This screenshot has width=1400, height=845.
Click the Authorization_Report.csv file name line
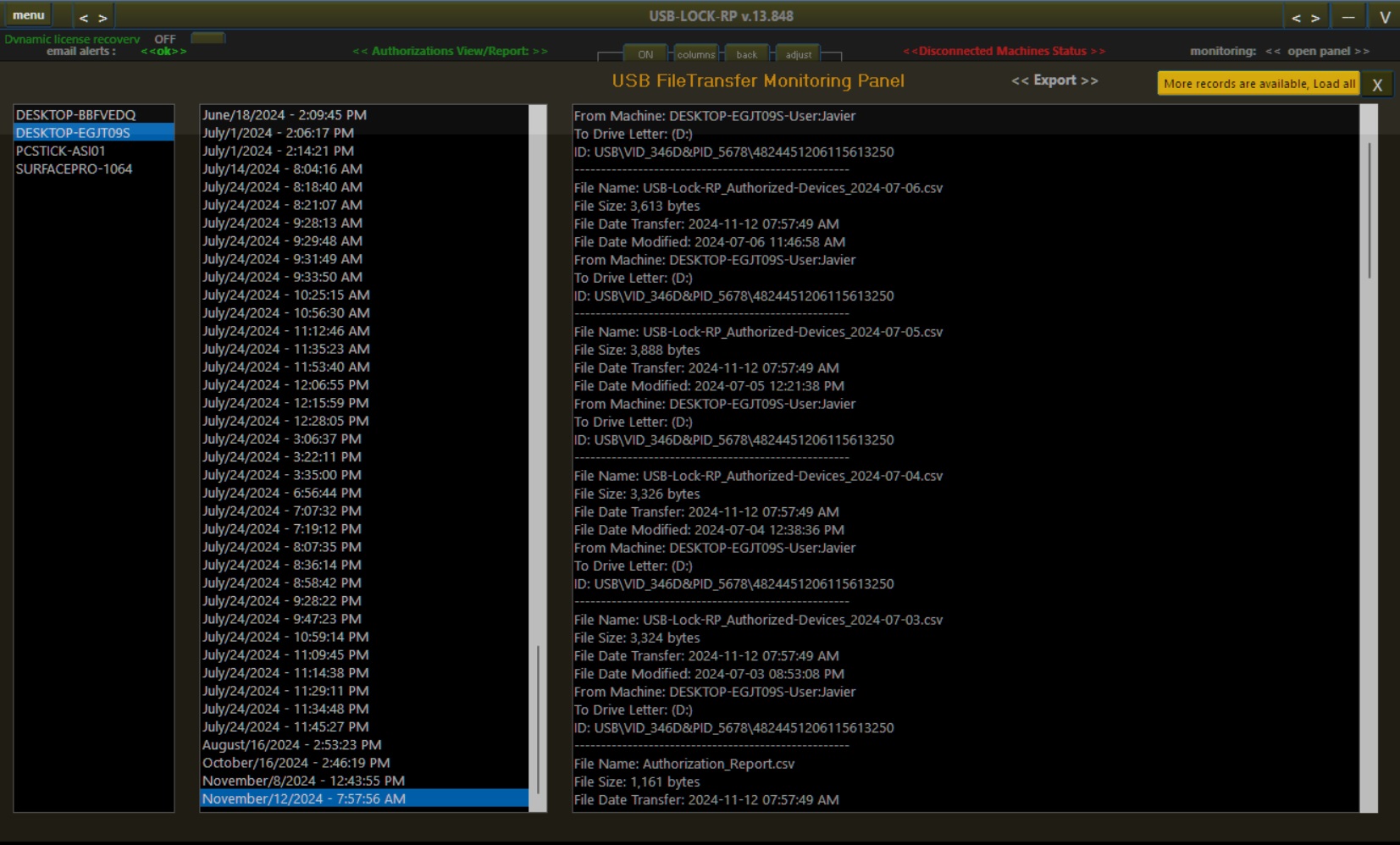point(684,764)
